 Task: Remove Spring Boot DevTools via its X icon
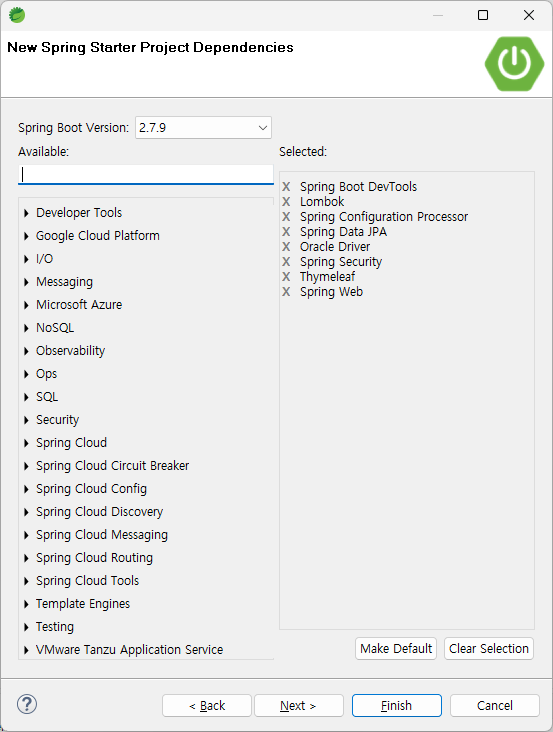tap(286, 187)
